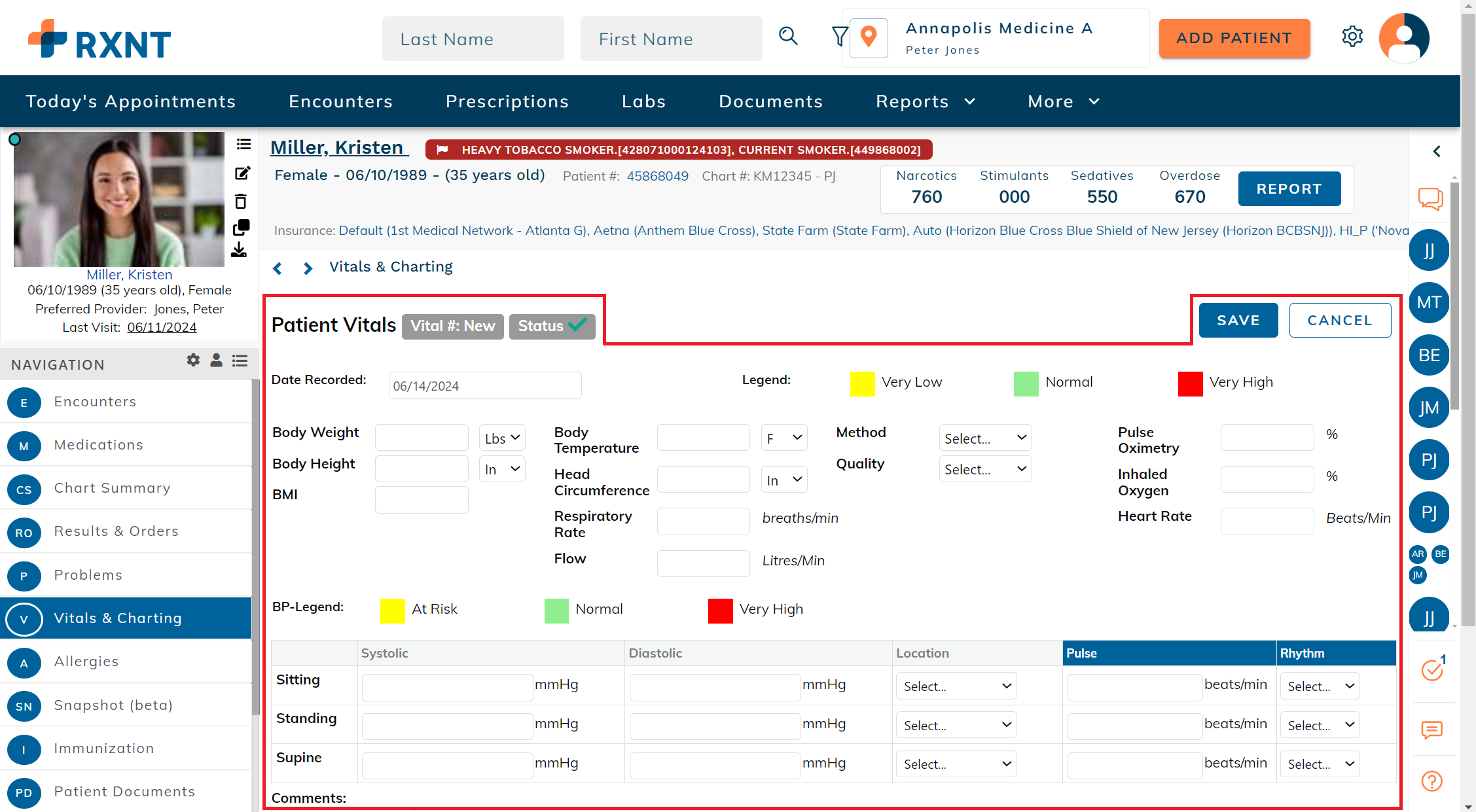The width and height of the screenshot is (1476, 812).
Task: Click the edit patient pencil icon
Action: (x=242, y=173)
